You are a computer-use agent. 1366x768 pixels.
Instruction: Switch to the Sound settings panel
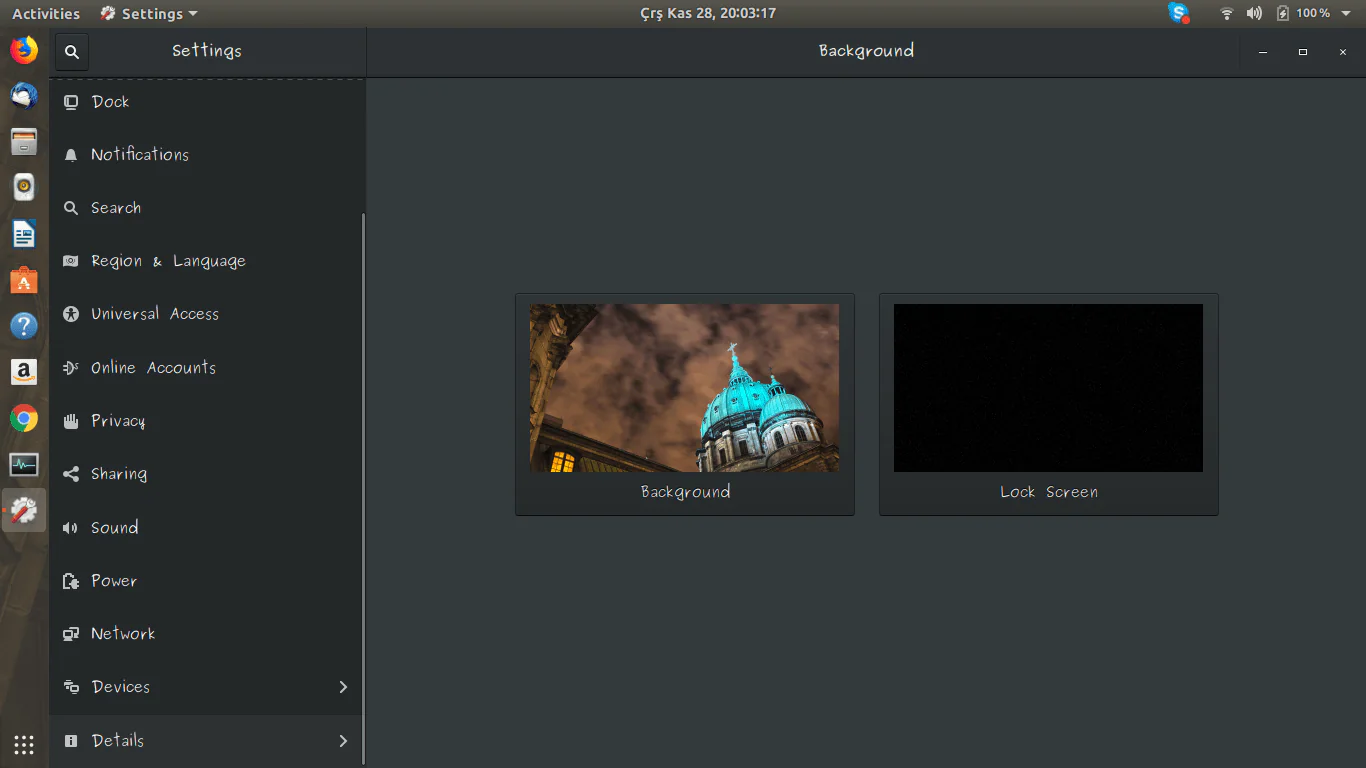click(207, 528)
